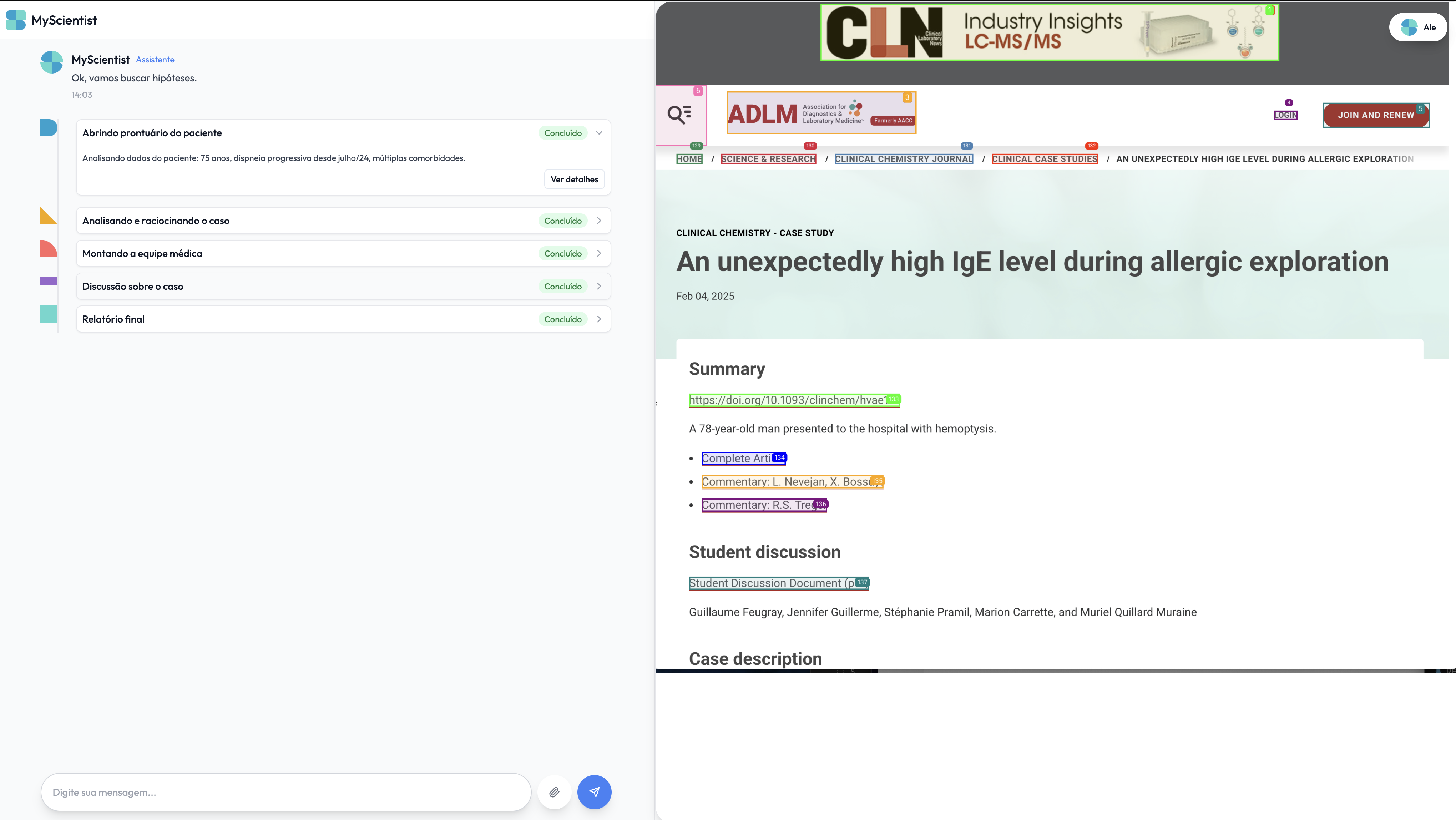This screenshot has height=820, width=1456.
Task: Click the CLN Industry Insights banner ad
Action: pyautogui.click(x=1050, y=32)
